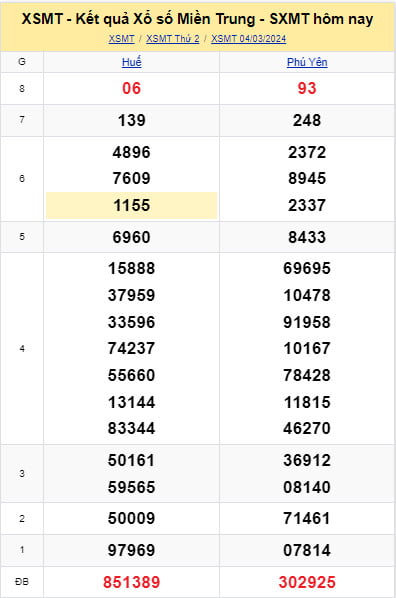Click Huế prize 8 number 06
The width and height of the screenshot is (396, 598).
point(132,88)
